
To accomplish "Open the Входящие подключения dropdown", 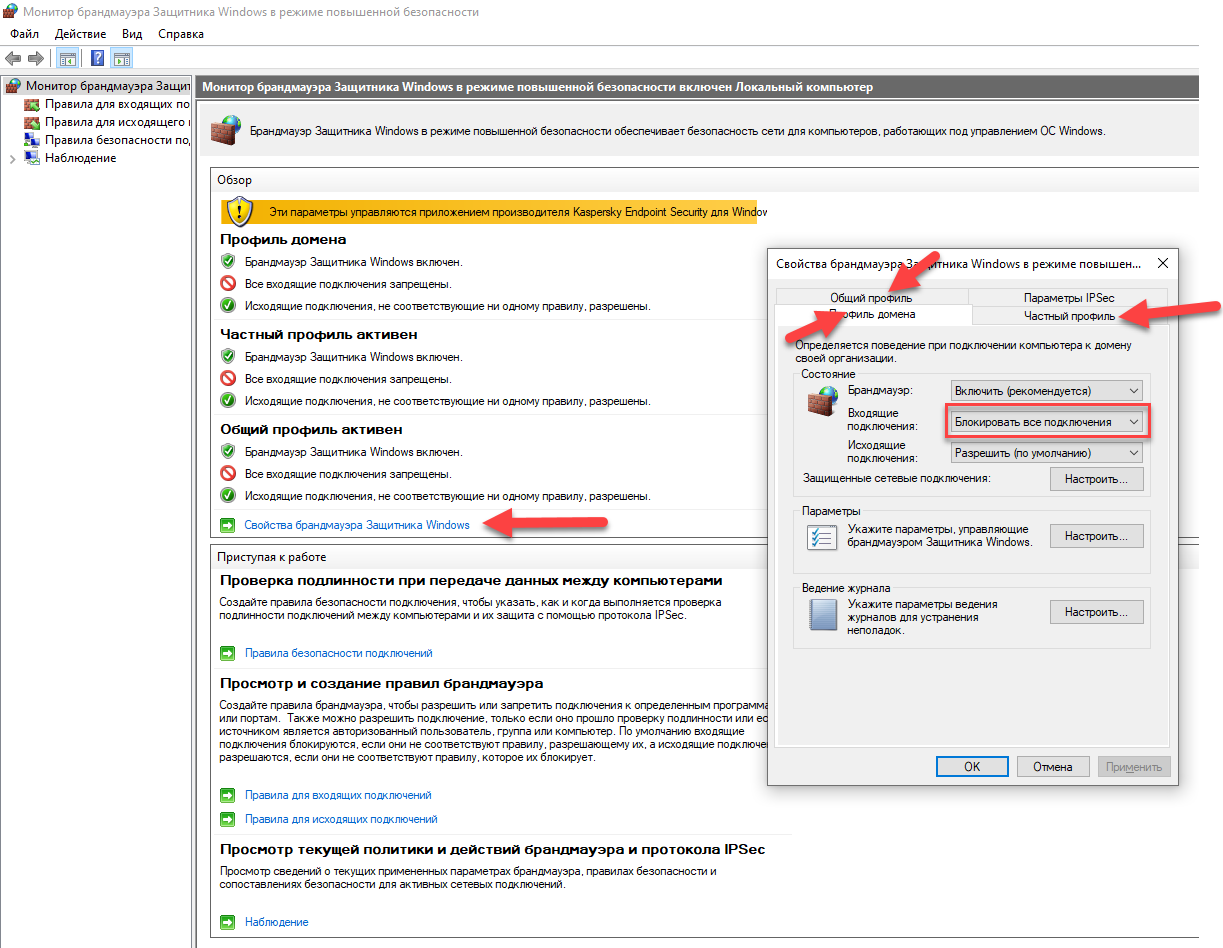I will pyautogui.click(x=1046, y=422).
